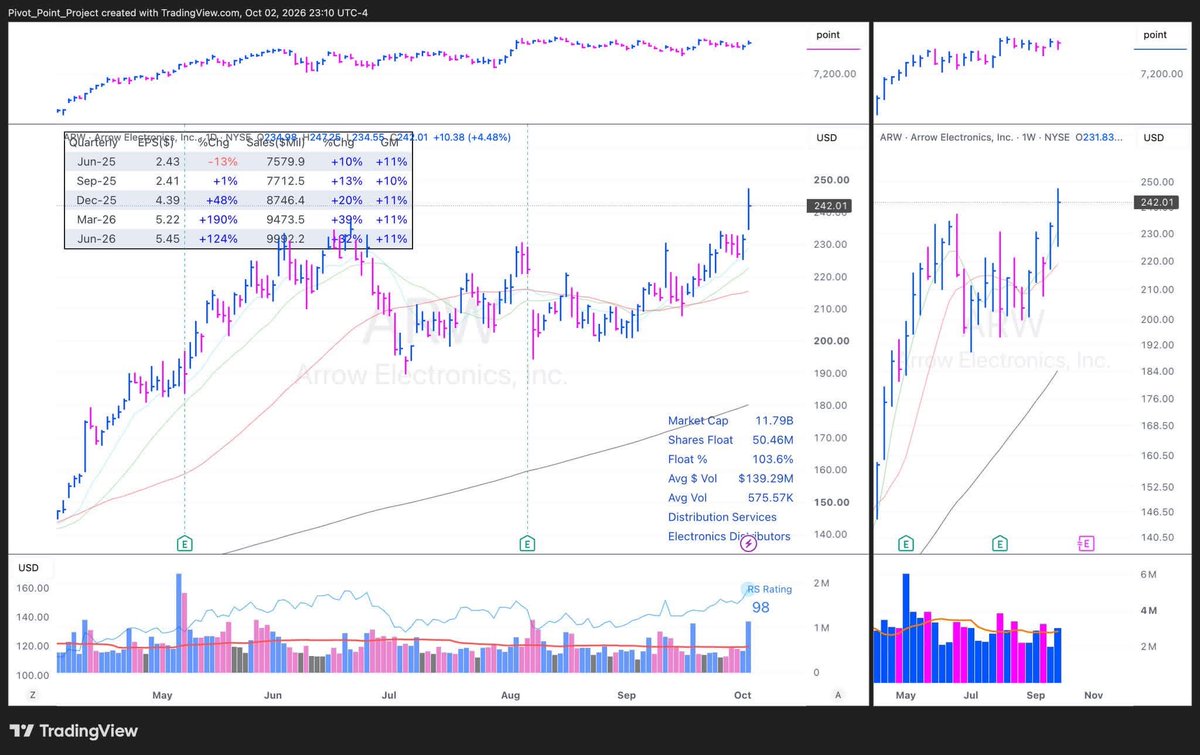Select the Avg $ Vol value $139.29M

766,479
